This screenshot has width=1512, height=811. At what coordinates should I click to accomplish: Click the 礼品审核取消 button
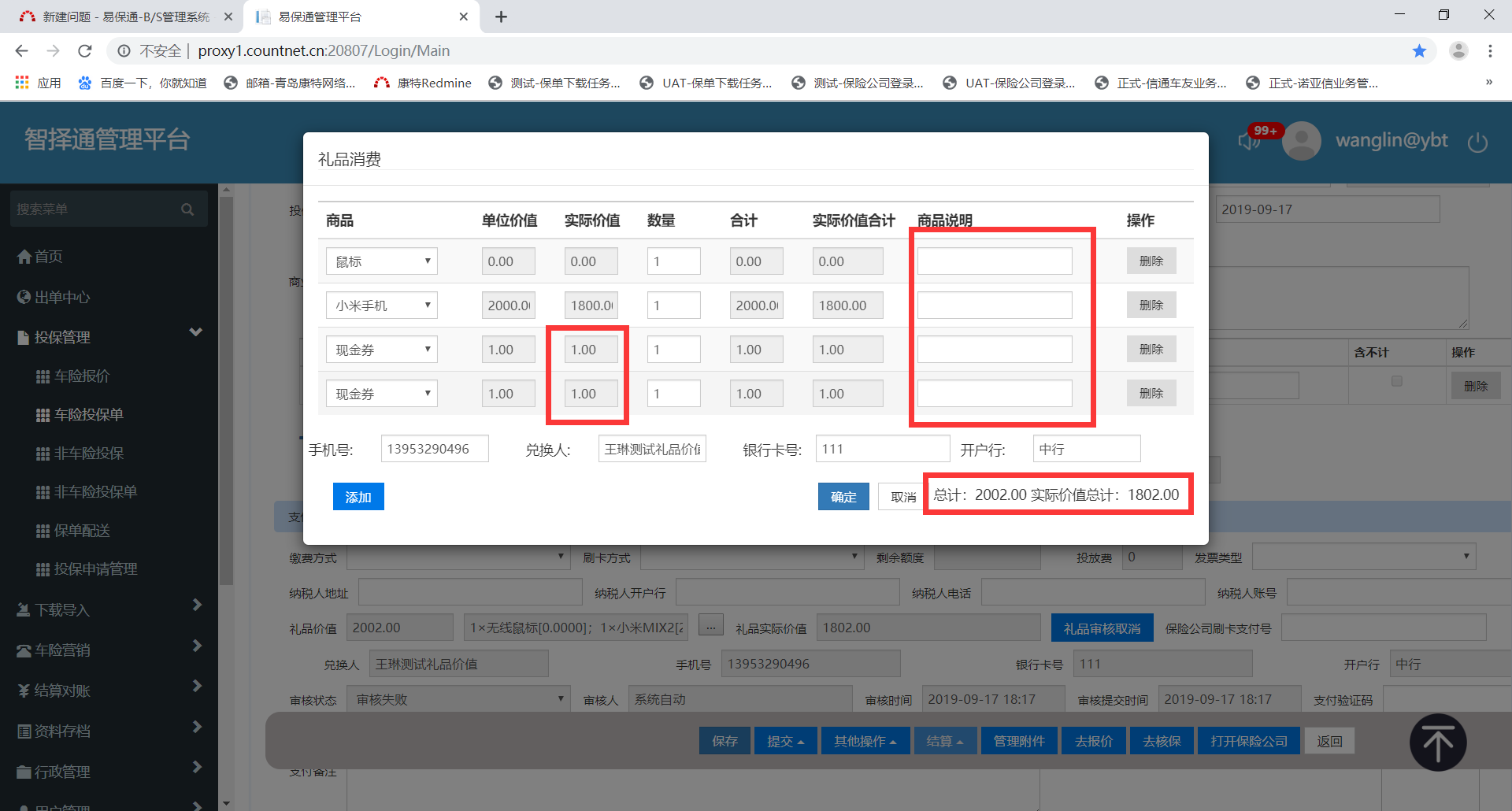pos(1102,628)
